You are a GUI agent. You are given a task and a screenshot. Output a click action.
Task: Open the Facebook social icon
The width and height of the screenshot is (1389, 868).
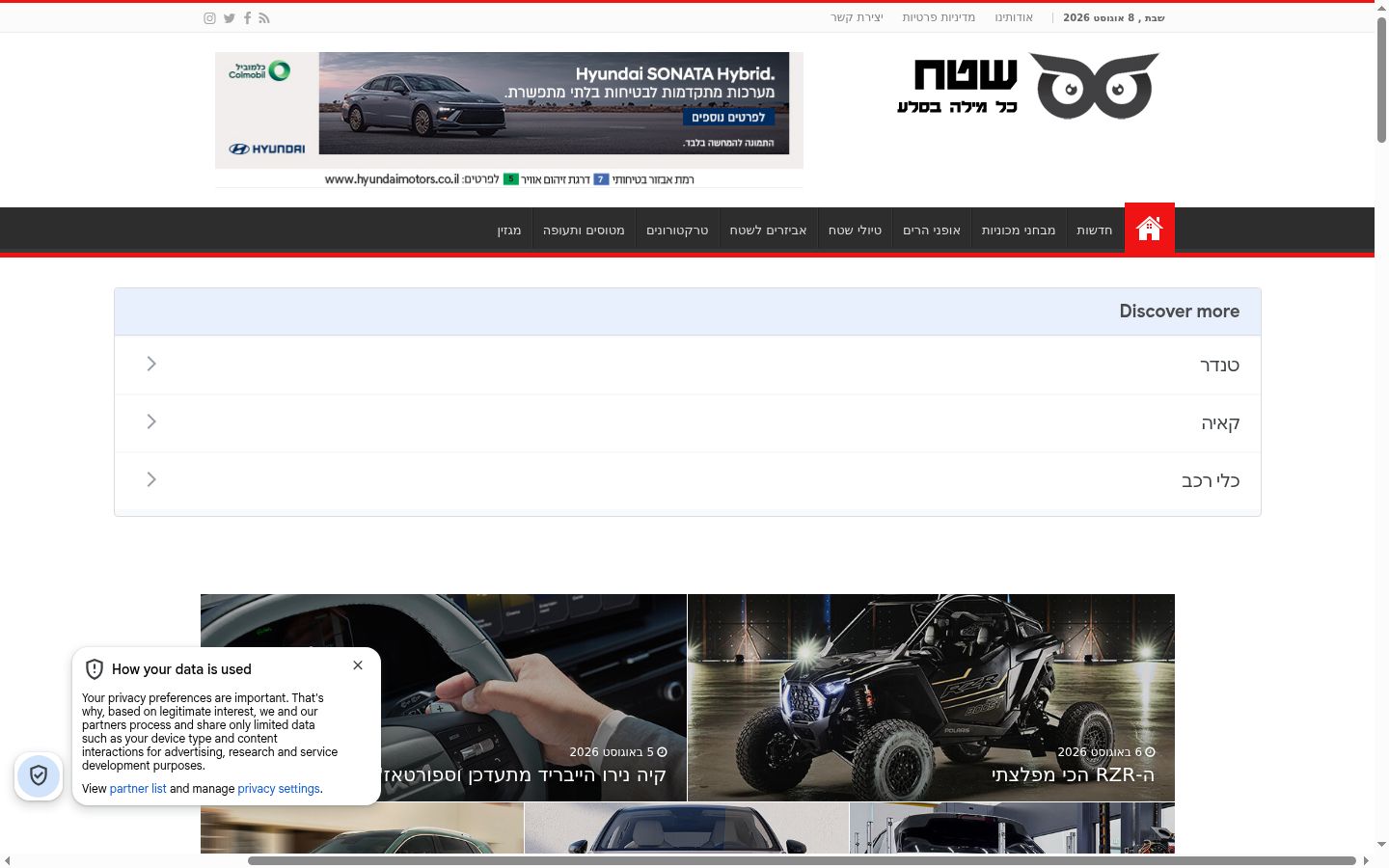[x=248, y=18]
